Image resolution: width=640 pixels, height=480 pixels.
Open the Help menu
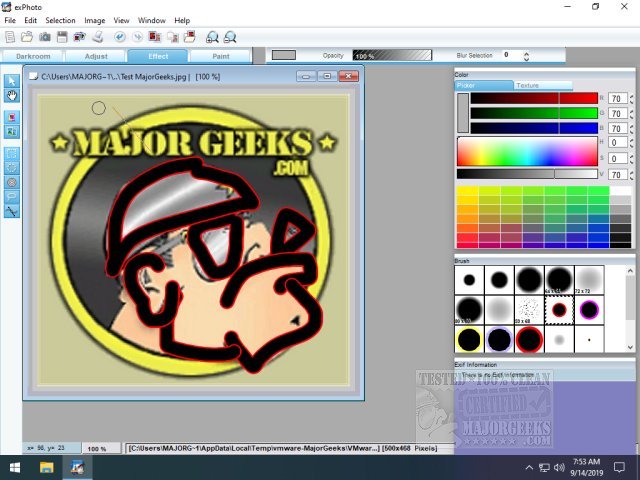click(182, 20)
